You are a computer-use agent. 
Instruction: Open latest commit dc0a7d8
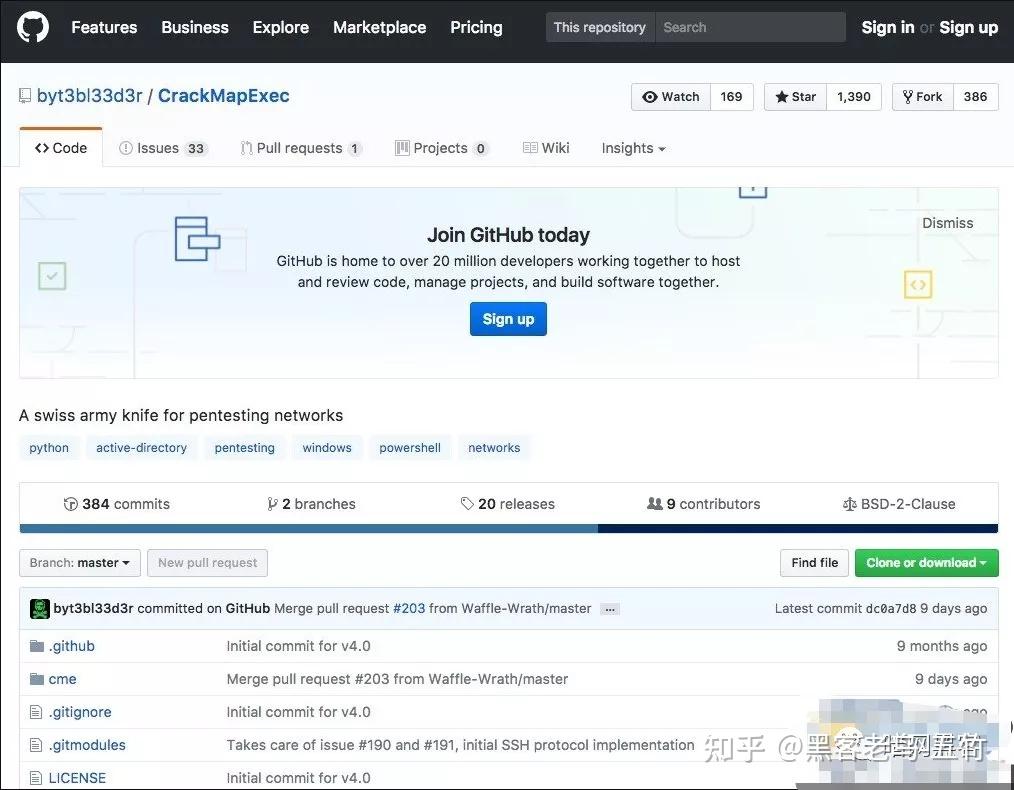(x=891, y=608)
